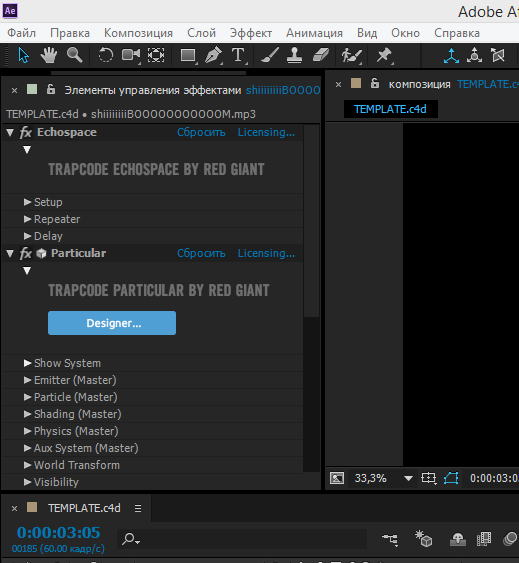This screenshot has height=563, width=519.
Task: Select the Roto Brush tool
Action: click(x=351, y=56)
